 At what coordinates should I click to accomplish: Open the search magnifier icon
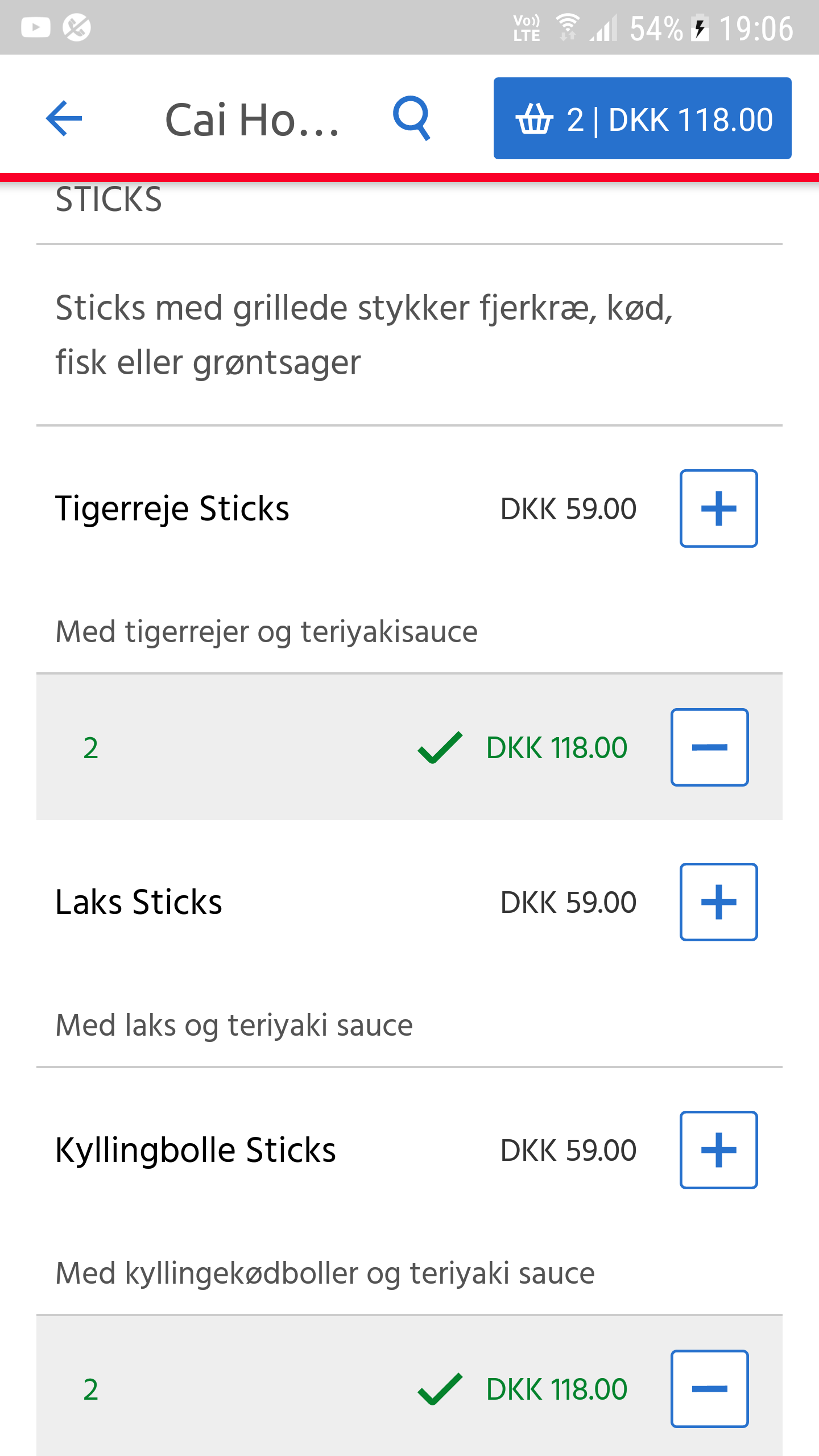(412, 118)
